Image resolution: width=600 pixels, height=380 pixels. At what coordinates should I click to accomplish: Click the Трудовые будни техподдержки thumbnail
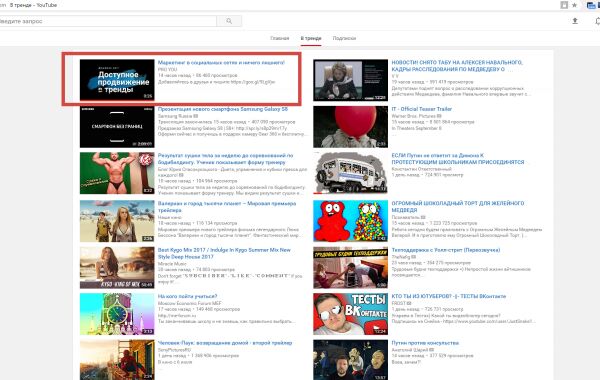coord(351,267)
